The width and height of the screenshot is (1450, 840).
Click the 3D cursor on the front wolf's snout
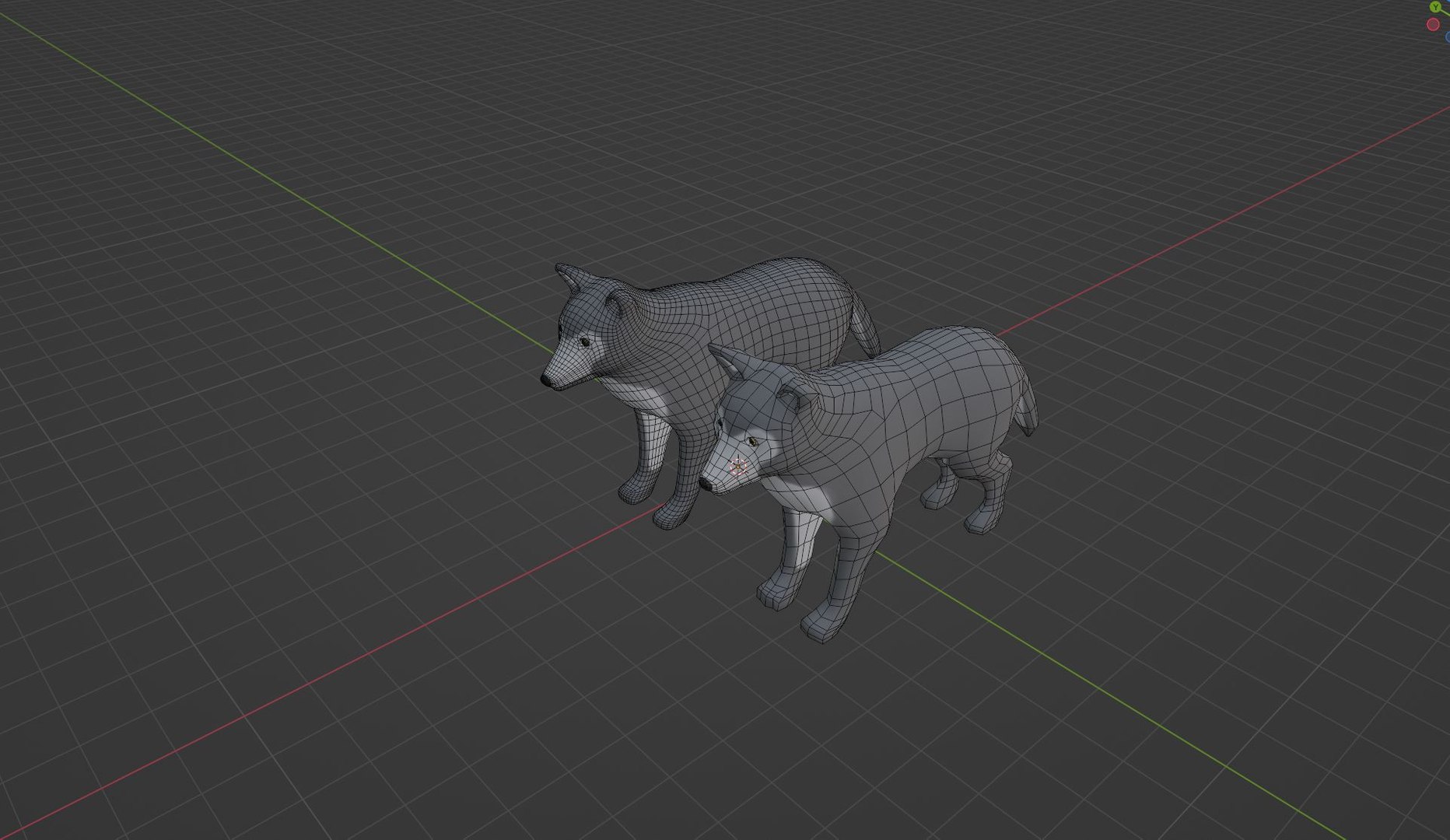click(x=738, y=467)
